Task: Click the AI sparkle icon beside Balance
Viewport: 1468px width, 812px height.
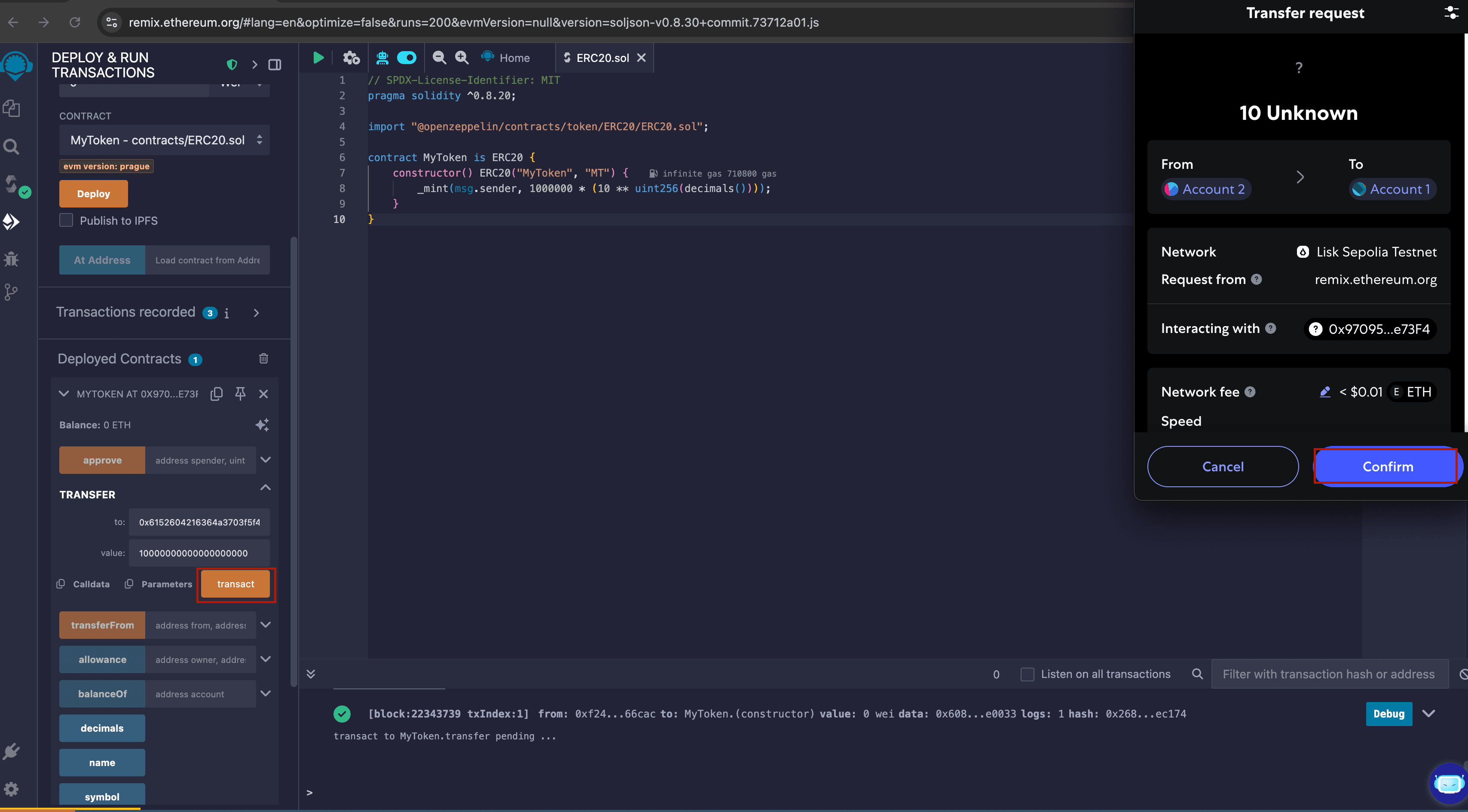Action: point(262,424)
